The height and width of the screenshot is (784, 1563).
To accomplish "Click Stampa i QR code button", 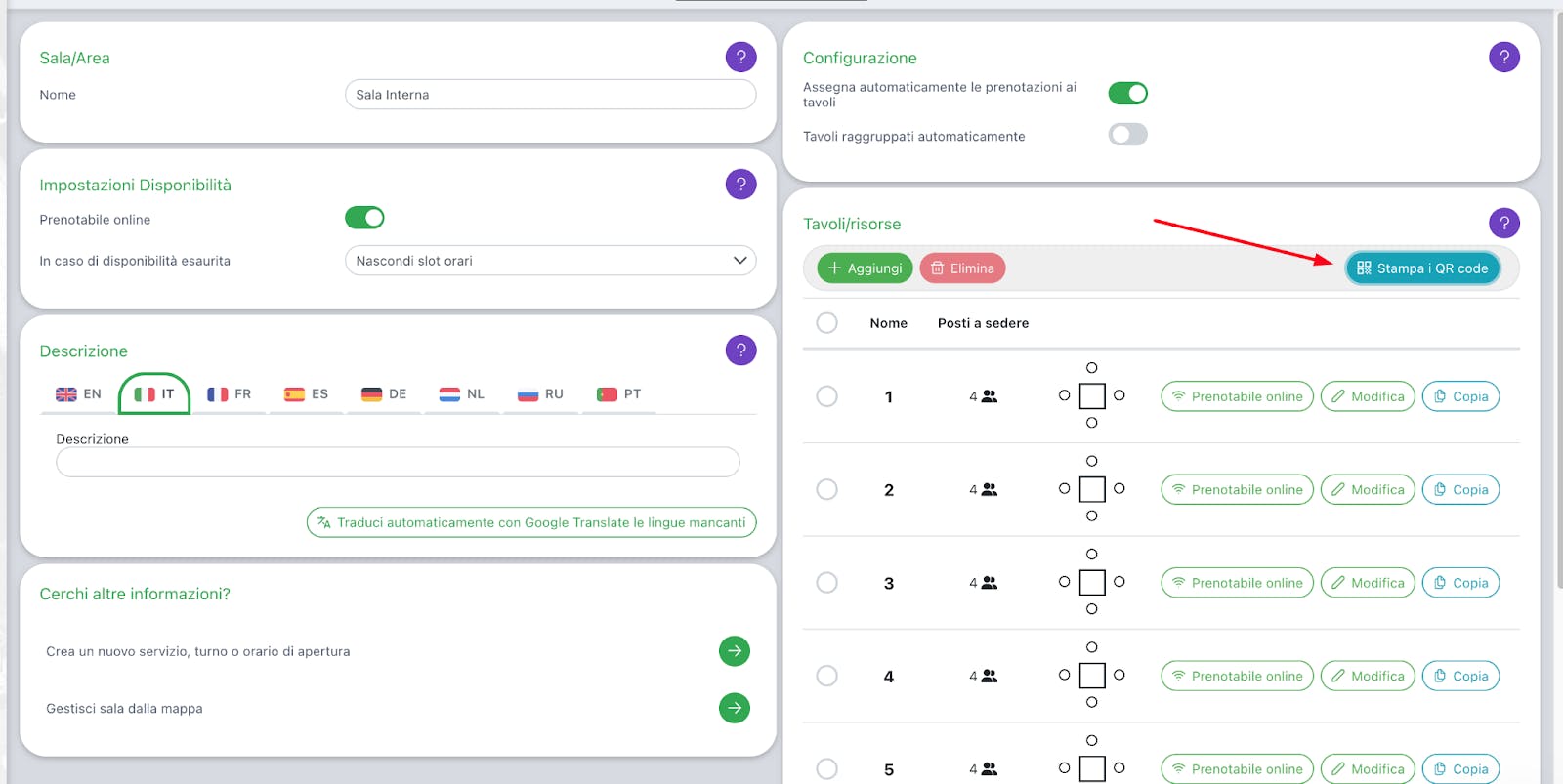I will [1422, 268].
